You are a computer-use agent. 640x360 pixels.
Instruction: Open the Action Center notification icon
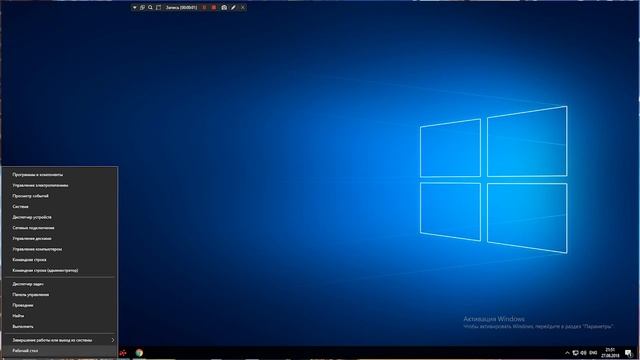click(x=629, y=353)
